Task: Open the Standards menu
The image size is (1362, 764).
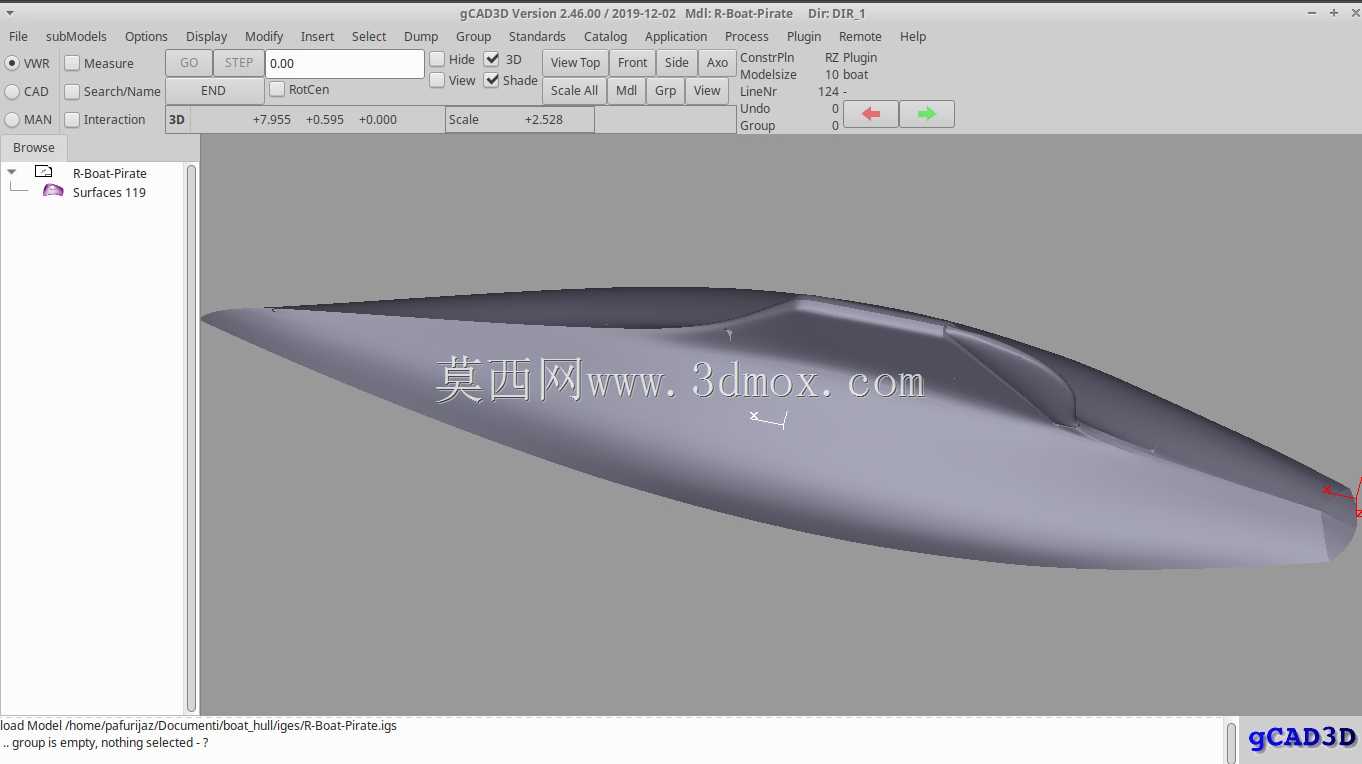Action: click(x=537, y=36)
